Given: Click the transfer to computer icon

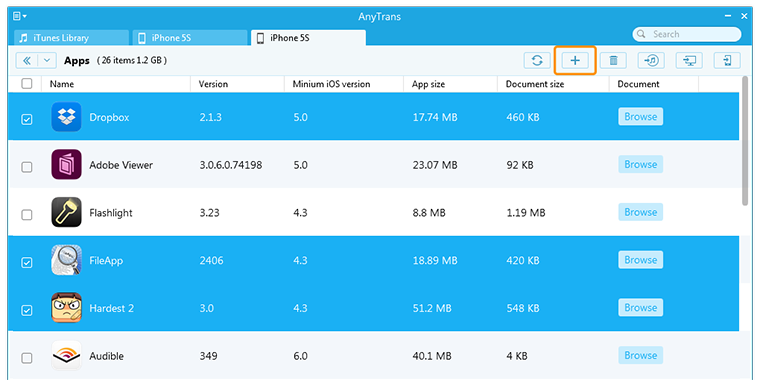Looking at the screenshot, I should [689, 61].
